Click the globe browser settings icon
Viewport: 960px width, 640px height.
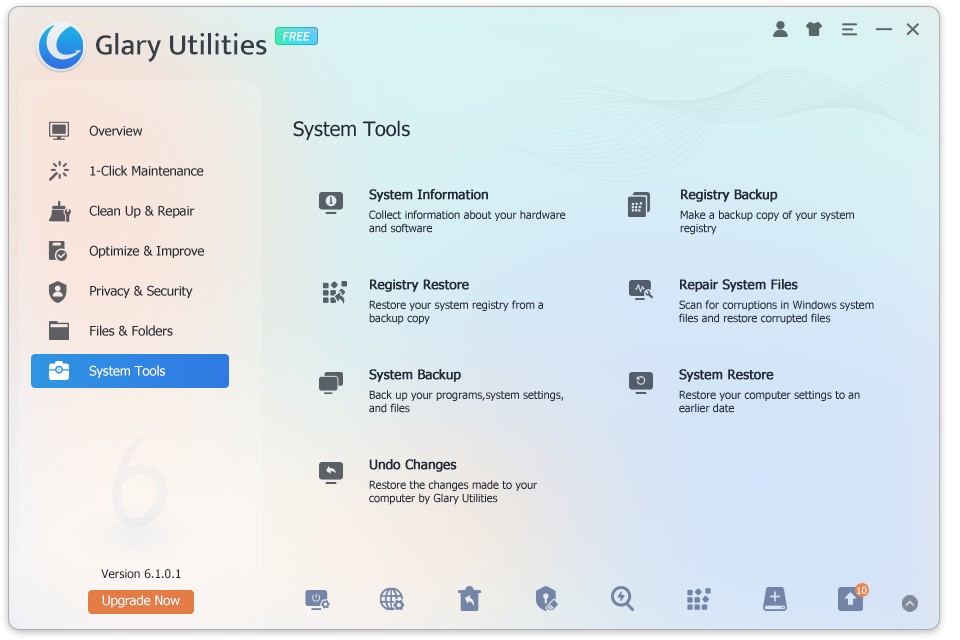392,599
